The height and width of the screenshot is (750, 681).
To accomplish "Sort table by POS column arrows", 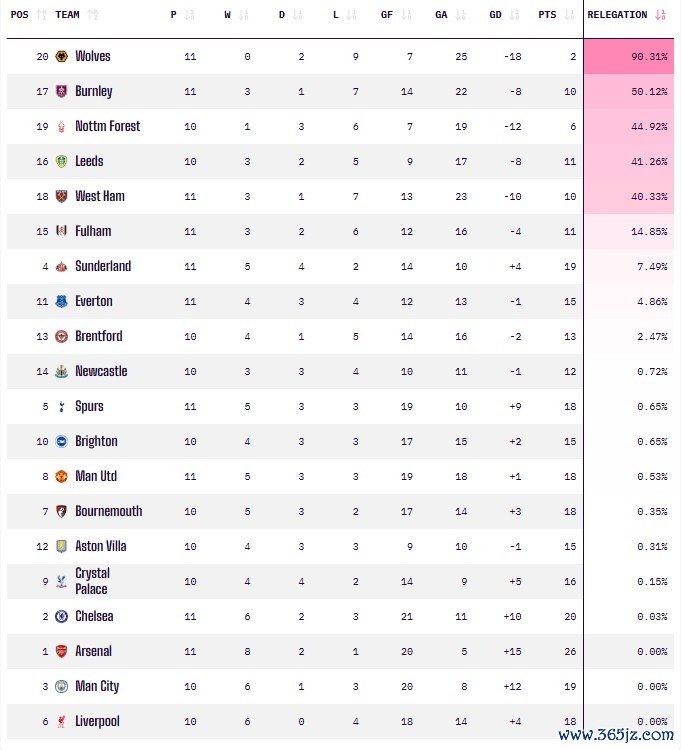I will click(x=41, y=15).
